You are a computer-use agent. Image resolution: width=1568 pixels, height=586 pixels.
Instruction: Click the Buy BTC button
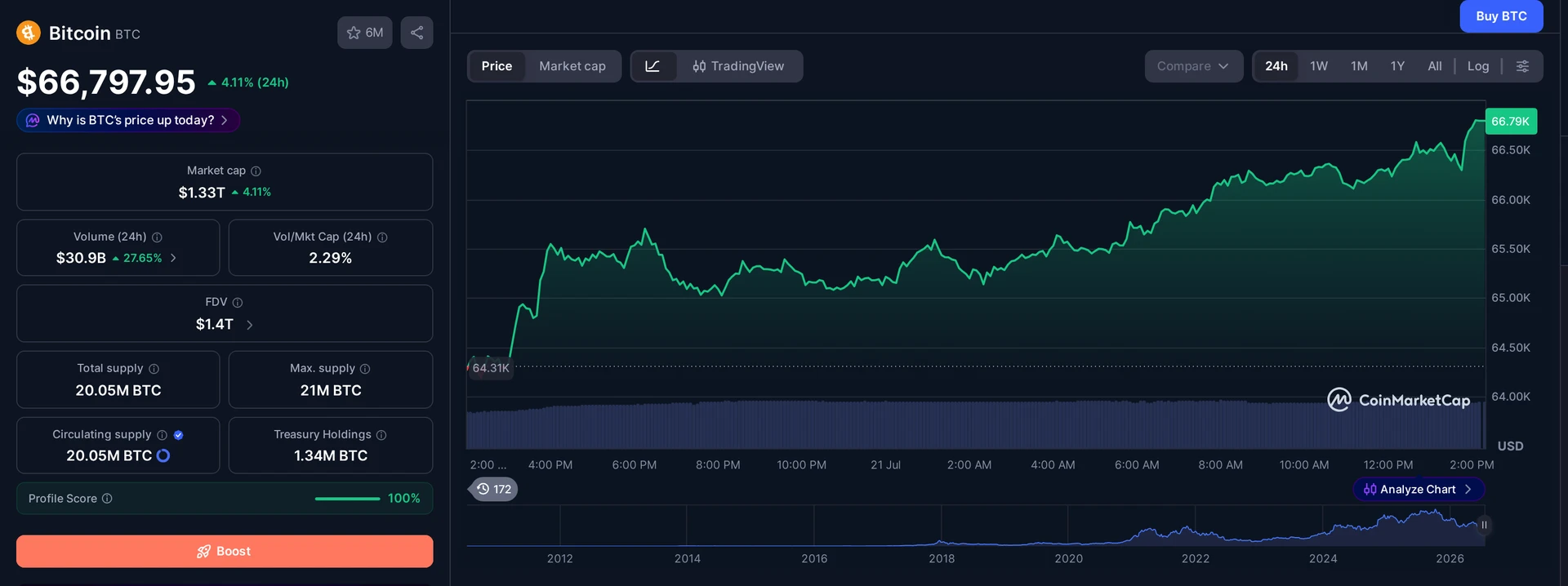click(1501, 16)
